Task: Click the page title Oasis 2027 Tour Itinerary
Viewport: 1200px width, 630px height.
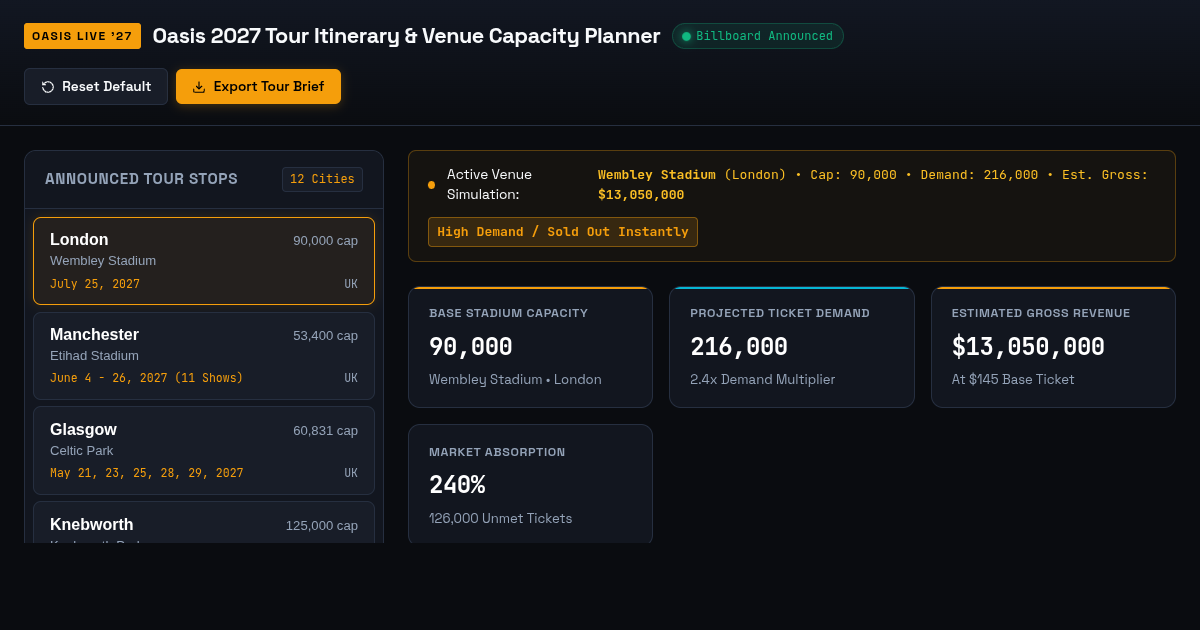Action: [x=406, y=36]
